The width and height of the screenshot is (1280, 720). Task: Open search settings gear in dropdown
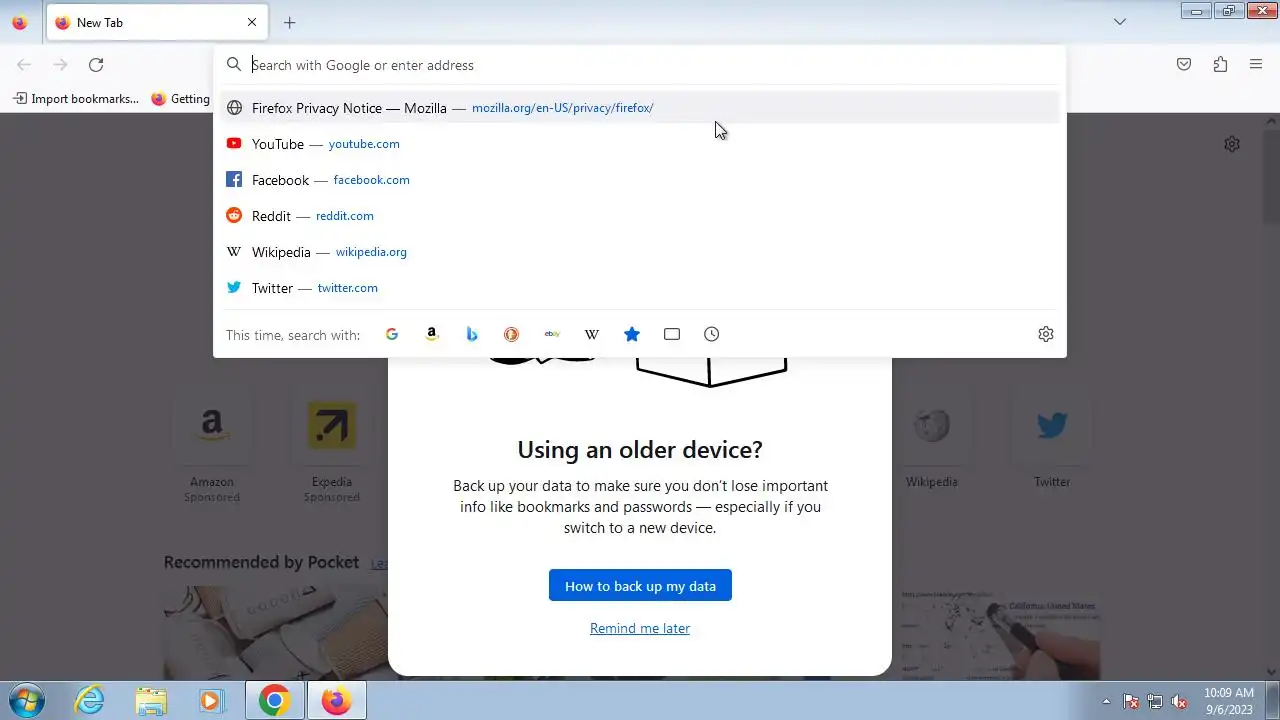pos(1046,334)
